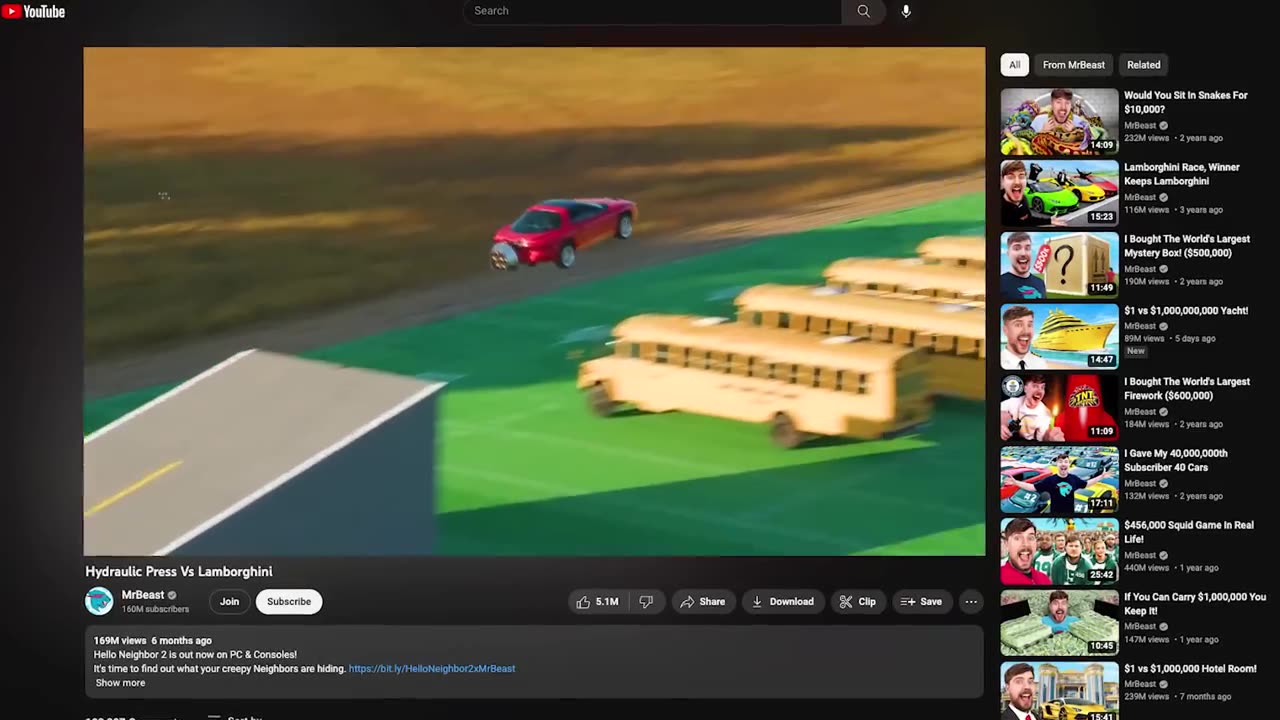Open the YouTube home logo
Screen dimensions: 1280x720
click(34, 12)
